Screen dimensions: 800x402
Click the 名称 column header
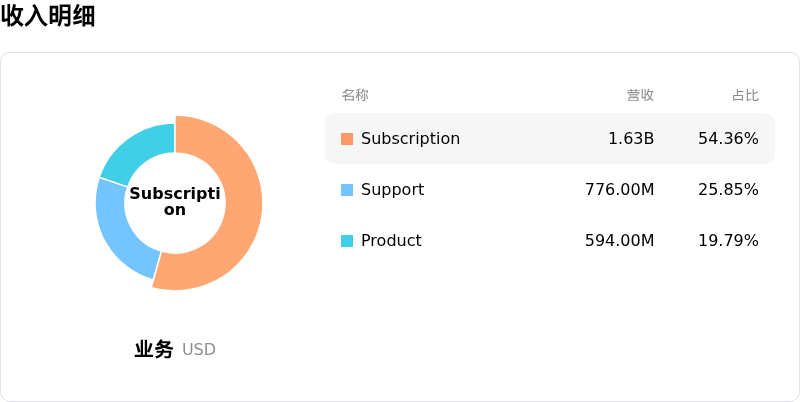click(355, 95)
